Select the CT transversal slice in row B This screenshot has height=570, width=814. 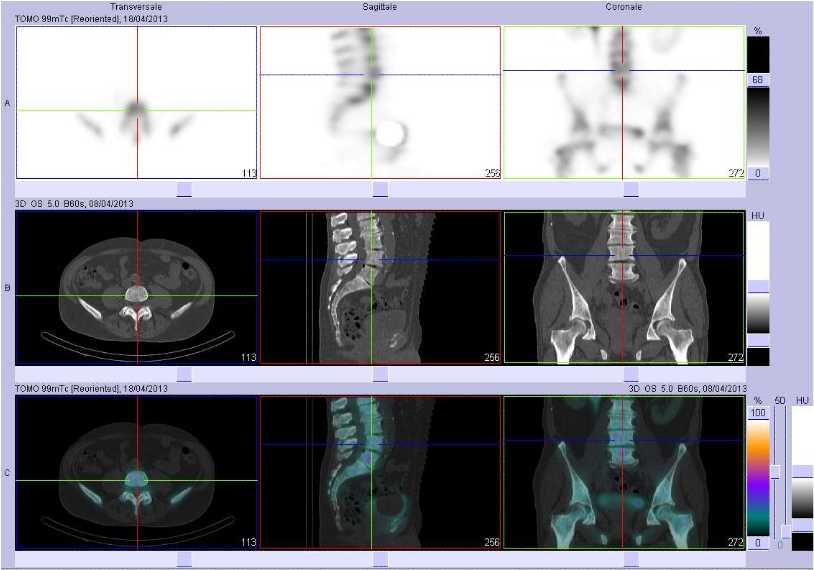(137, 287)
